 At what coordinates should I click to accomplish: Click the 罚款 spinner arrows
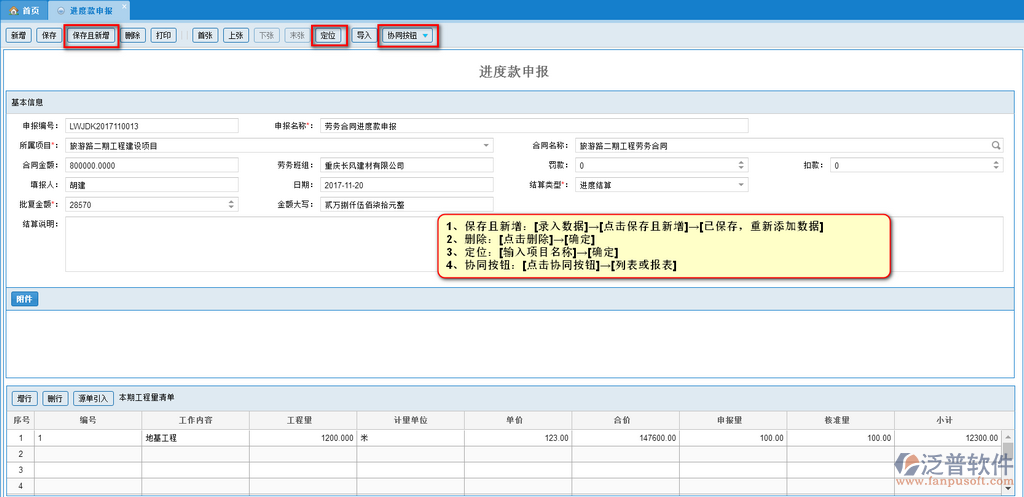pos(741,165)
